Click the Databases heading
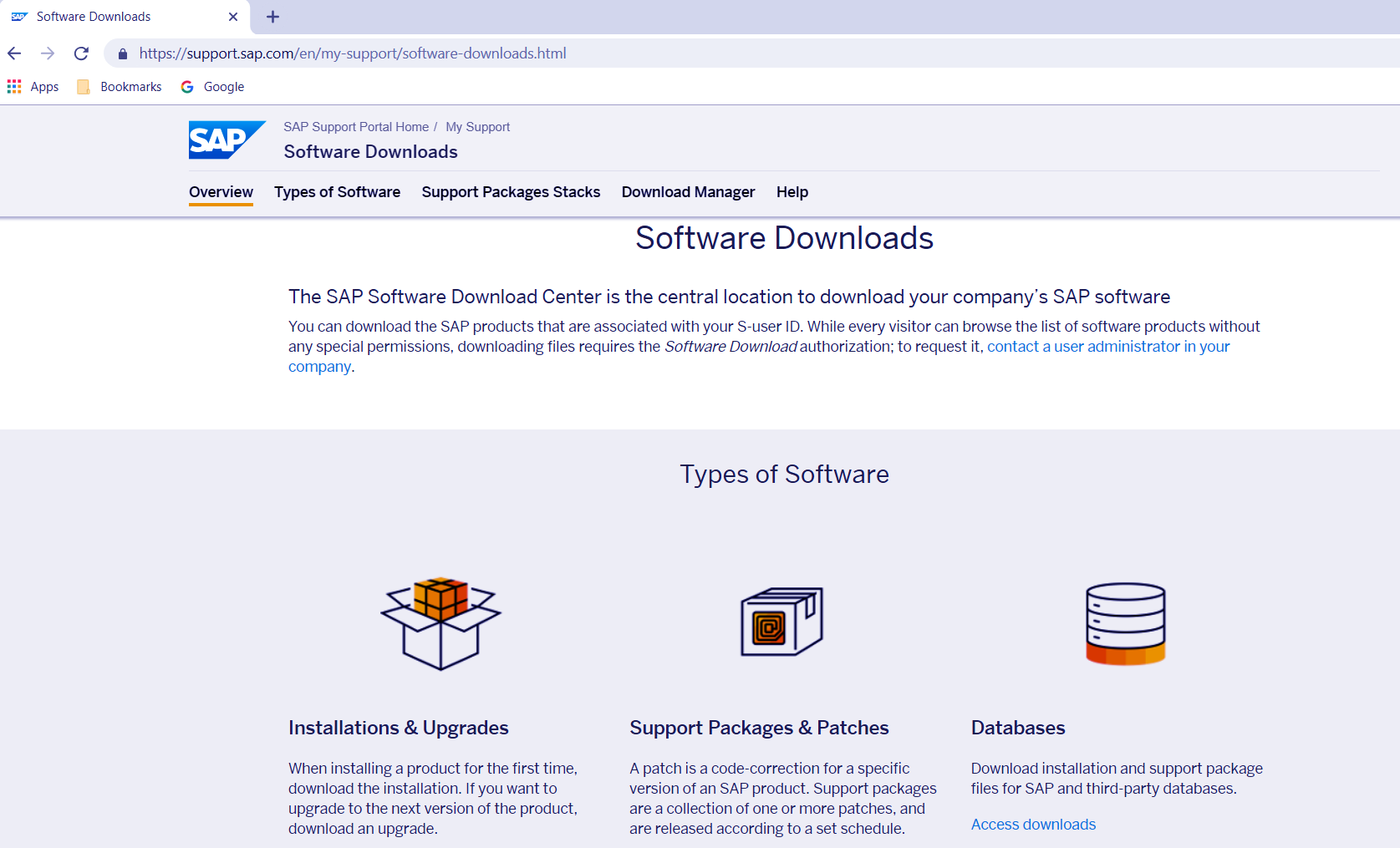 coord(1018,728)
